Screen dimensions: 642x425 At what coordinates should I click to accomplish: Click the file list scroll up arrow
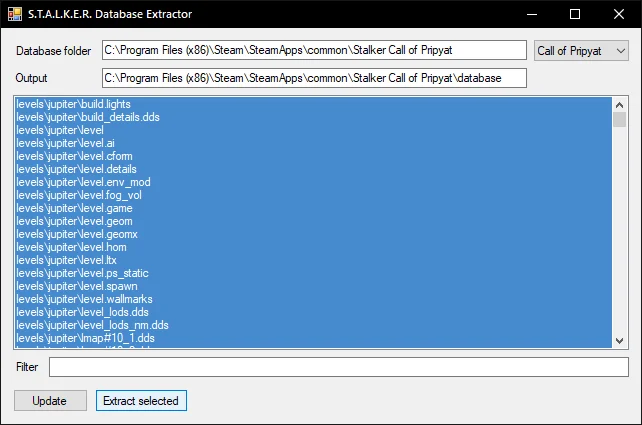(619, 105)
